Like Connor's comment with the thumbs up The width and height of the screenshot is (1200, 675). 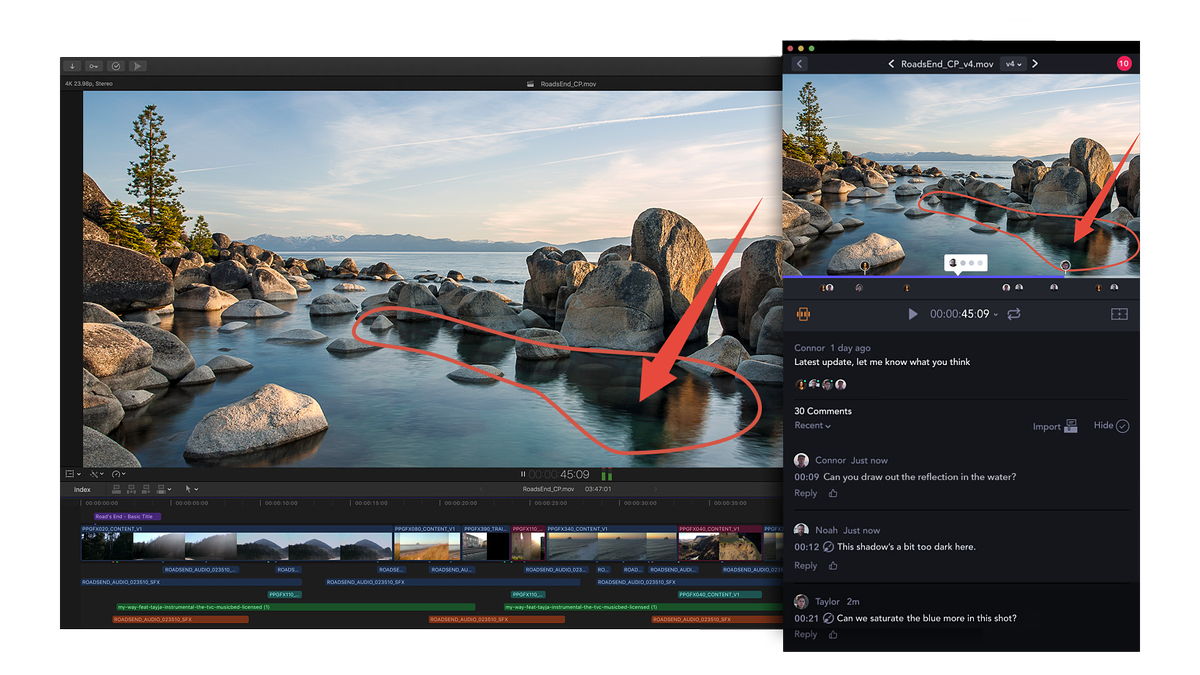tap(832, 493)
